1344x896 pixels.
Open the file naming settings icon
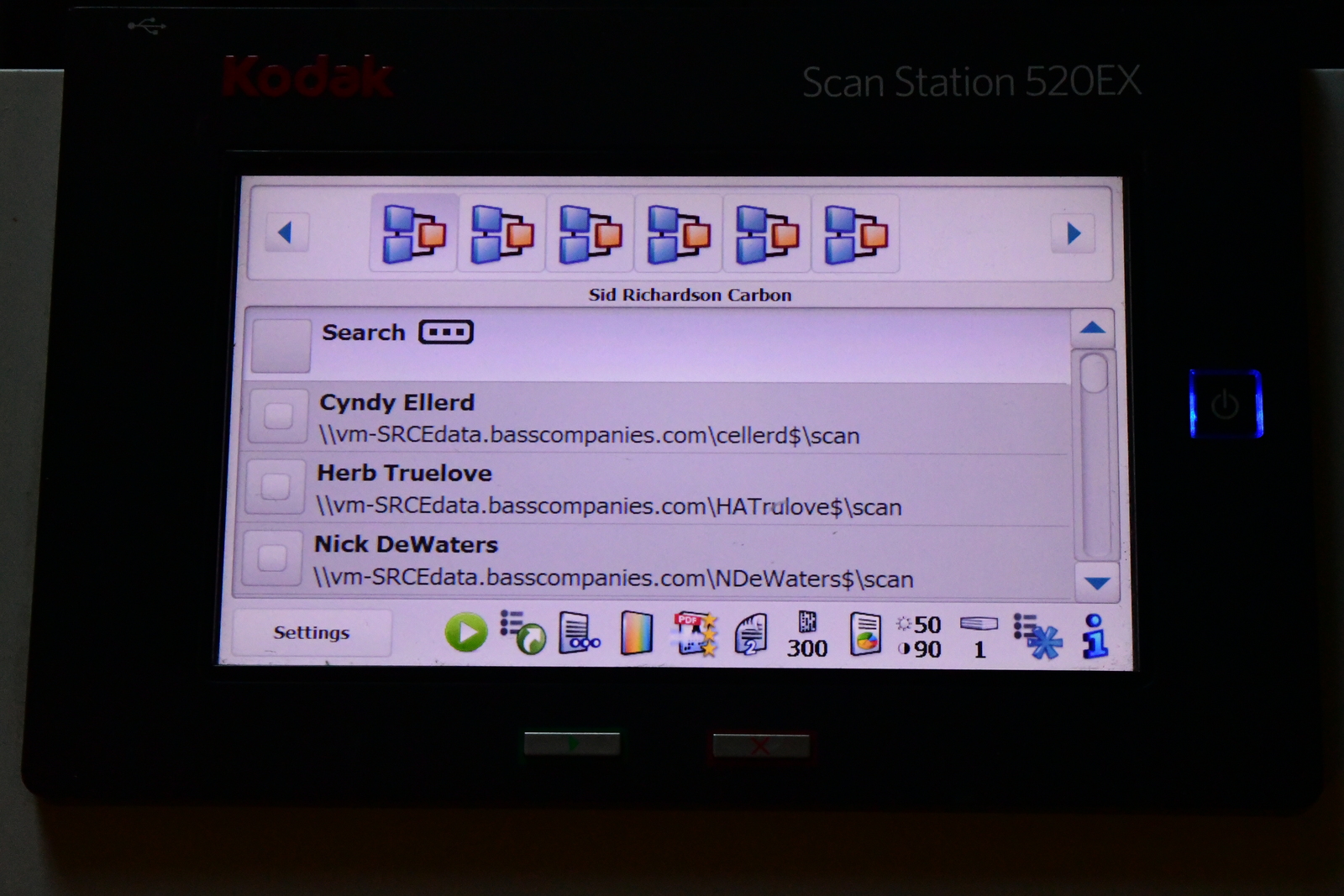[580, 633]
